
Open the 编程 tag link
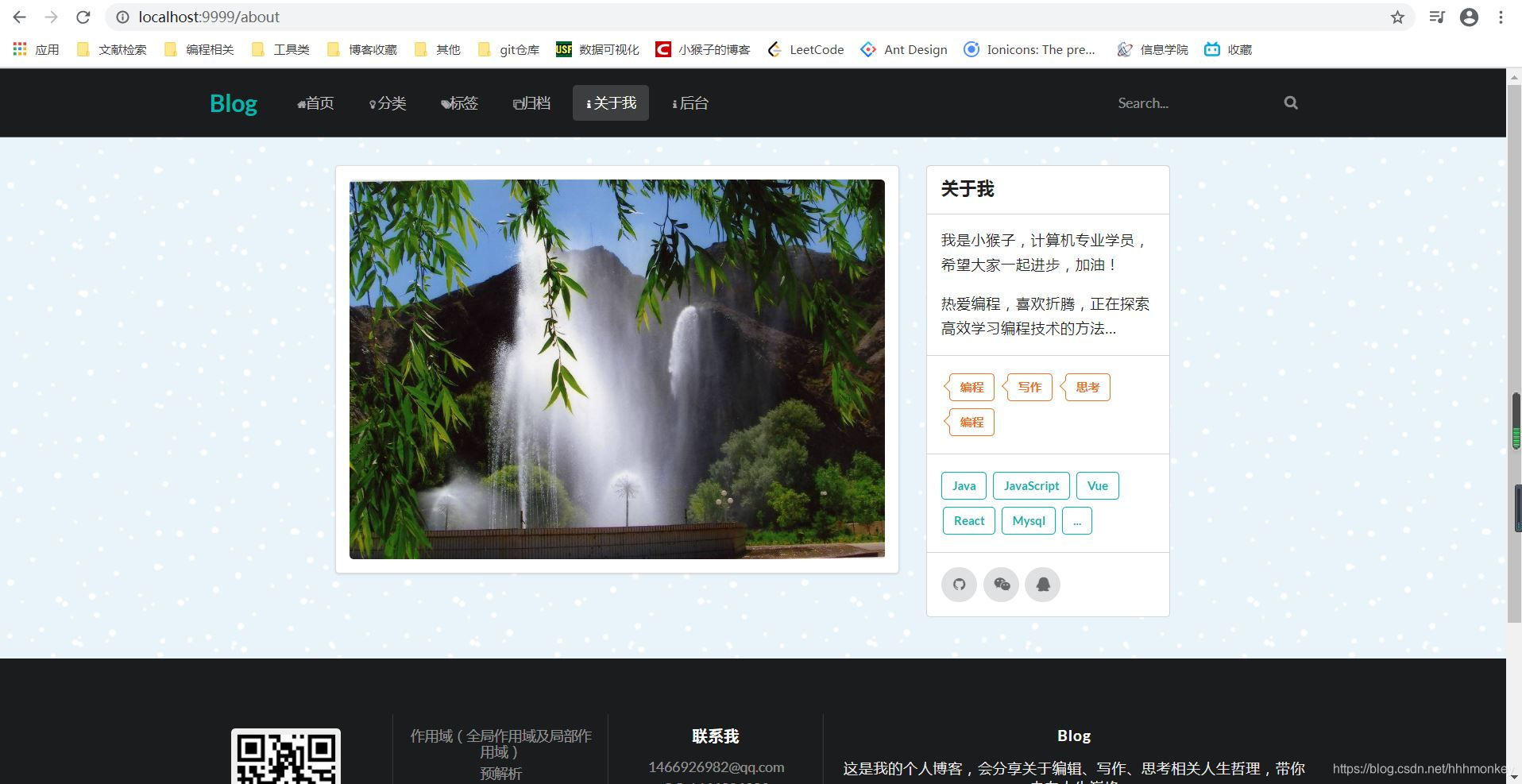click(970, 387)
